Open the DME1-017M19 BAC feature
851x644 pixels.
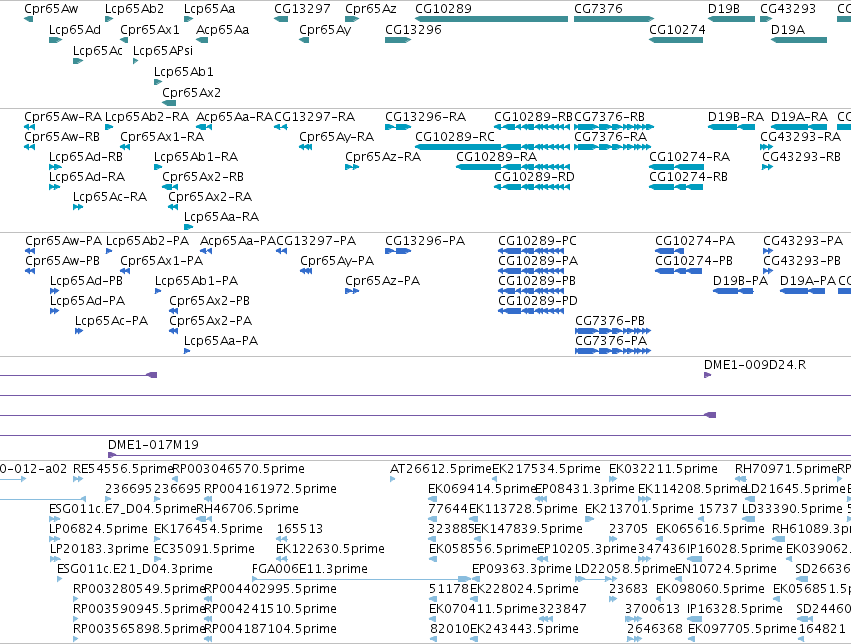coord(480,455)
